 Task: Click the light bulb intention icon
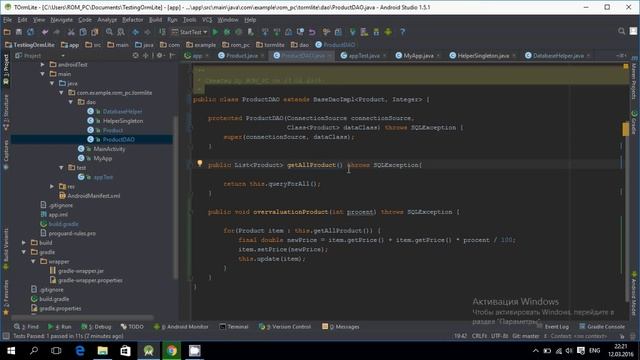200,163
